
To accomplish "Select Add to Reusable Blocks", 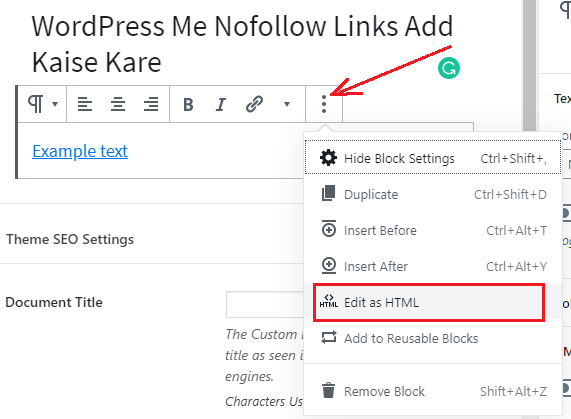I will click(x=433, y=338).
